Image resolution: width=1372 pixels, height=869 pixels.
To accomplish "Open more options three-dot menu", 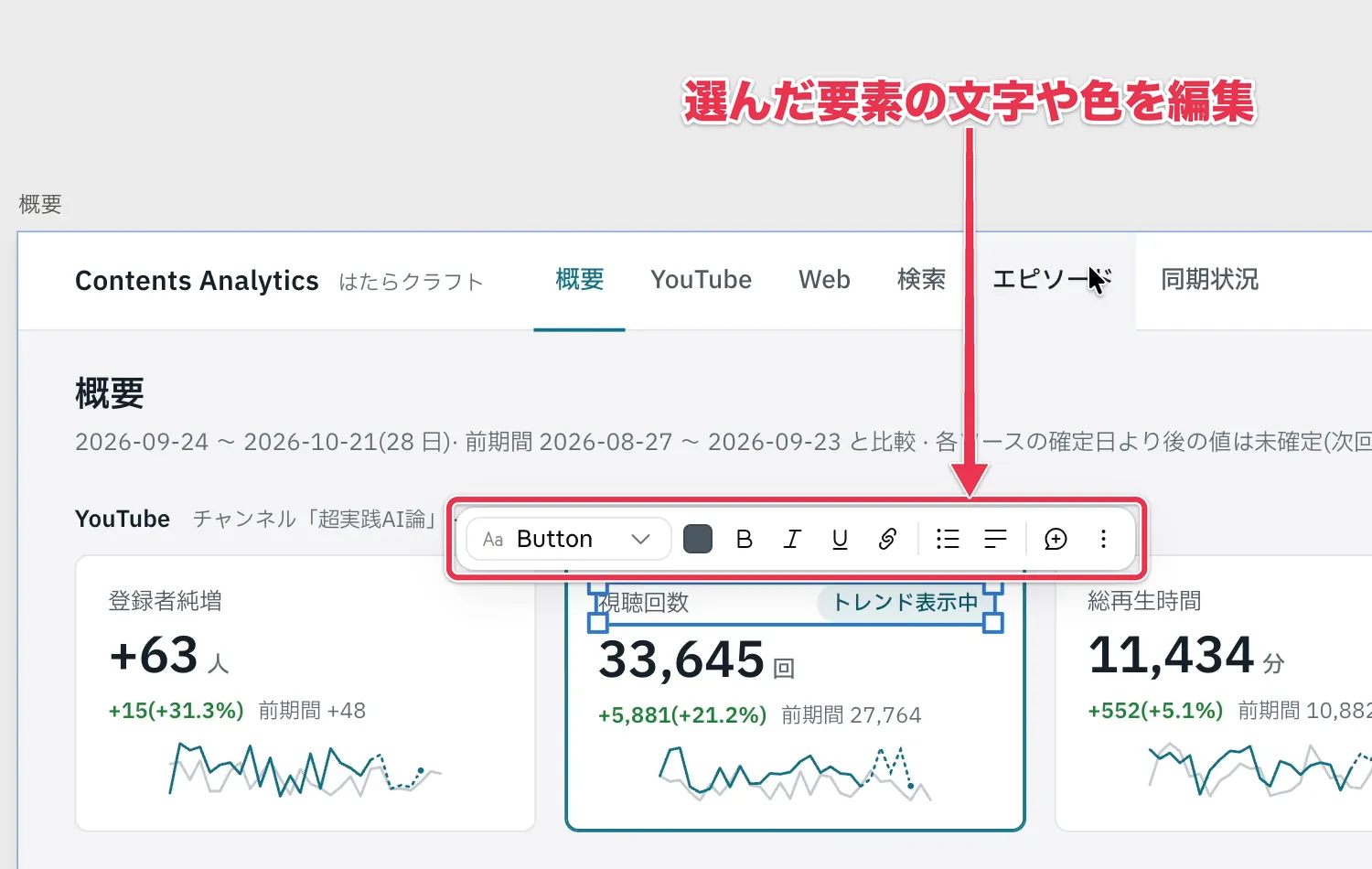I will pos(1103,540).
